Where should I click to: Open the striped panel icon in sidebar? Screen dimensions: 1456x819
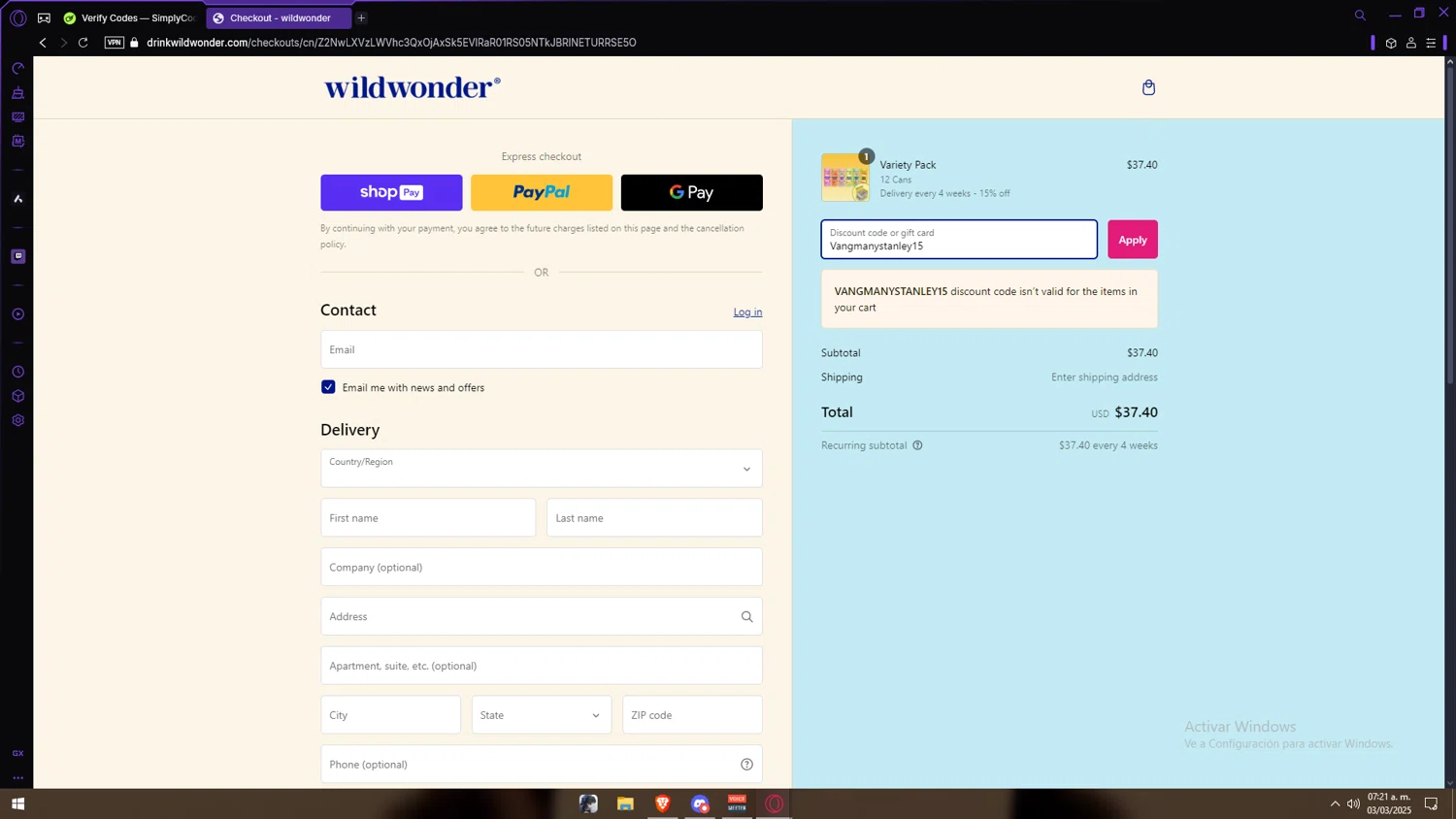pyautogui.click(x=17, y=117)
